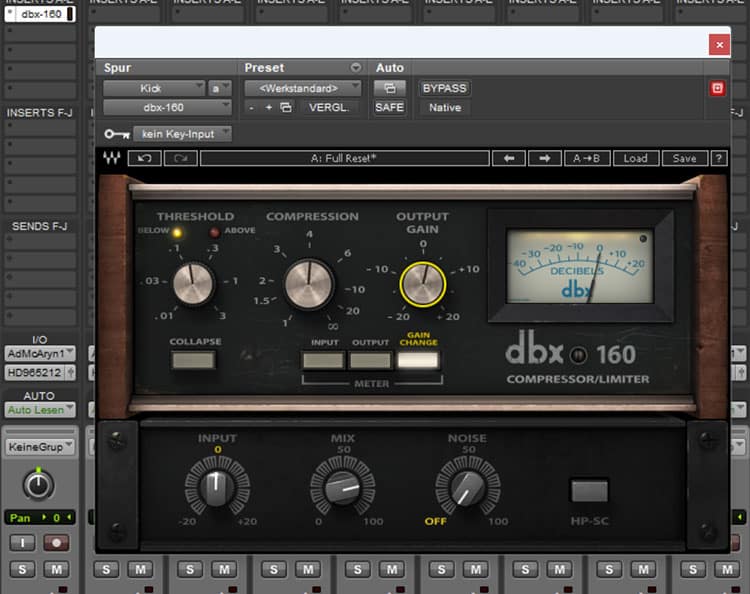Screen dimensions: 750x594
Task: Click the dbx 160 logo knob
Action: tap(578, 355)
